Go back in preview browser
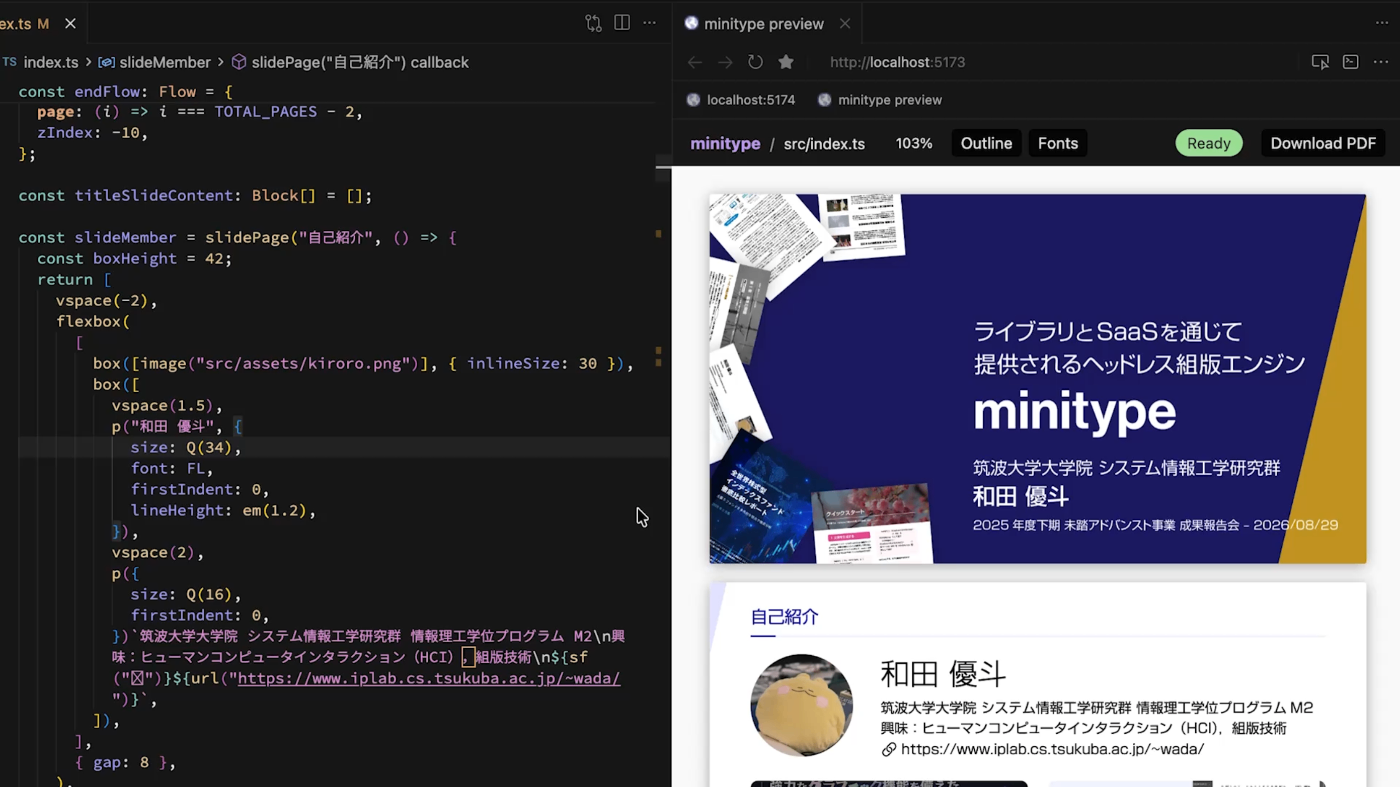This screenshot has width=1400, height=787. coord(695,62)
